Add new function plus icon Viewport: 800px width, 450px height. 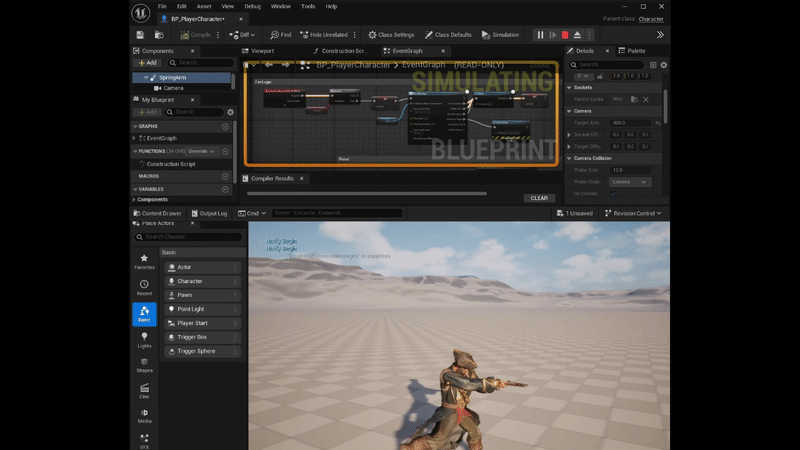(225, 151)
